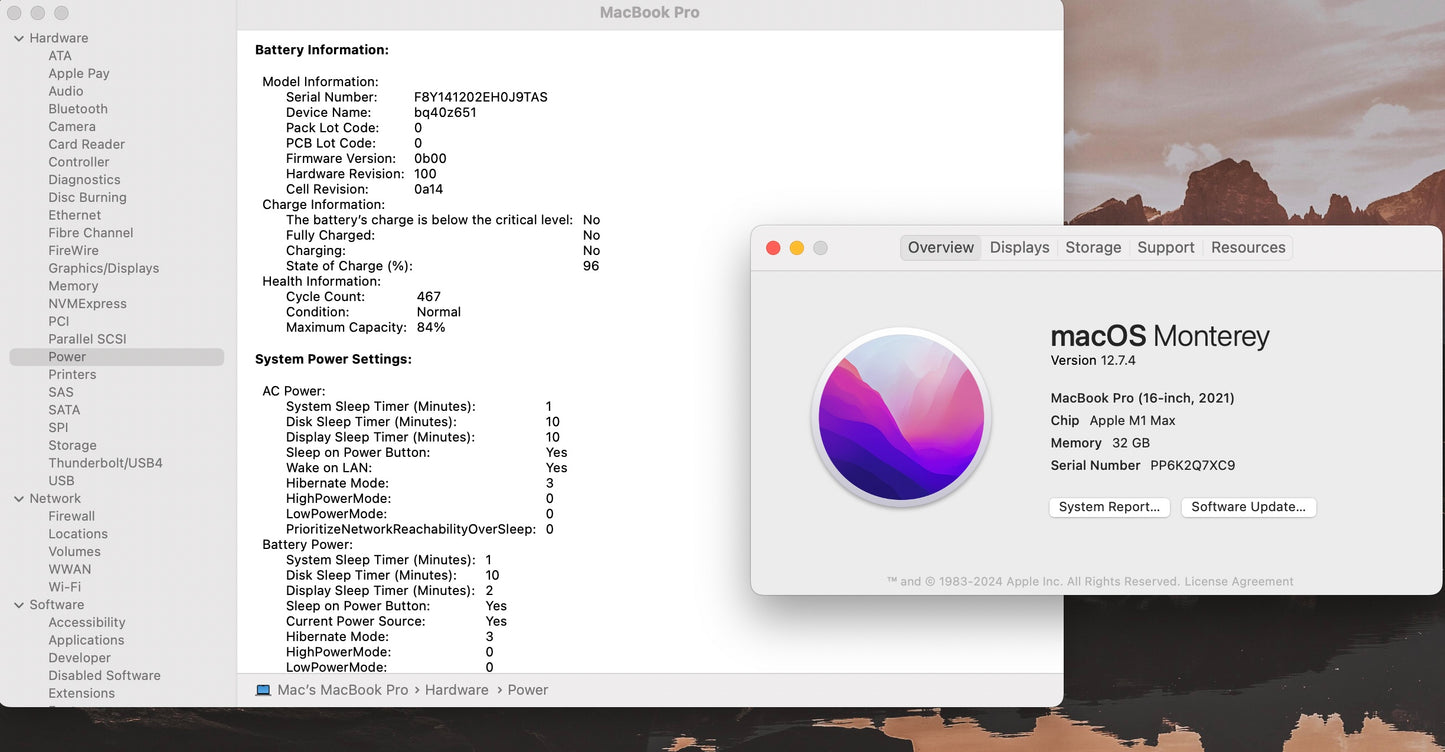Collapse the Hardware section

click(17, 37)
